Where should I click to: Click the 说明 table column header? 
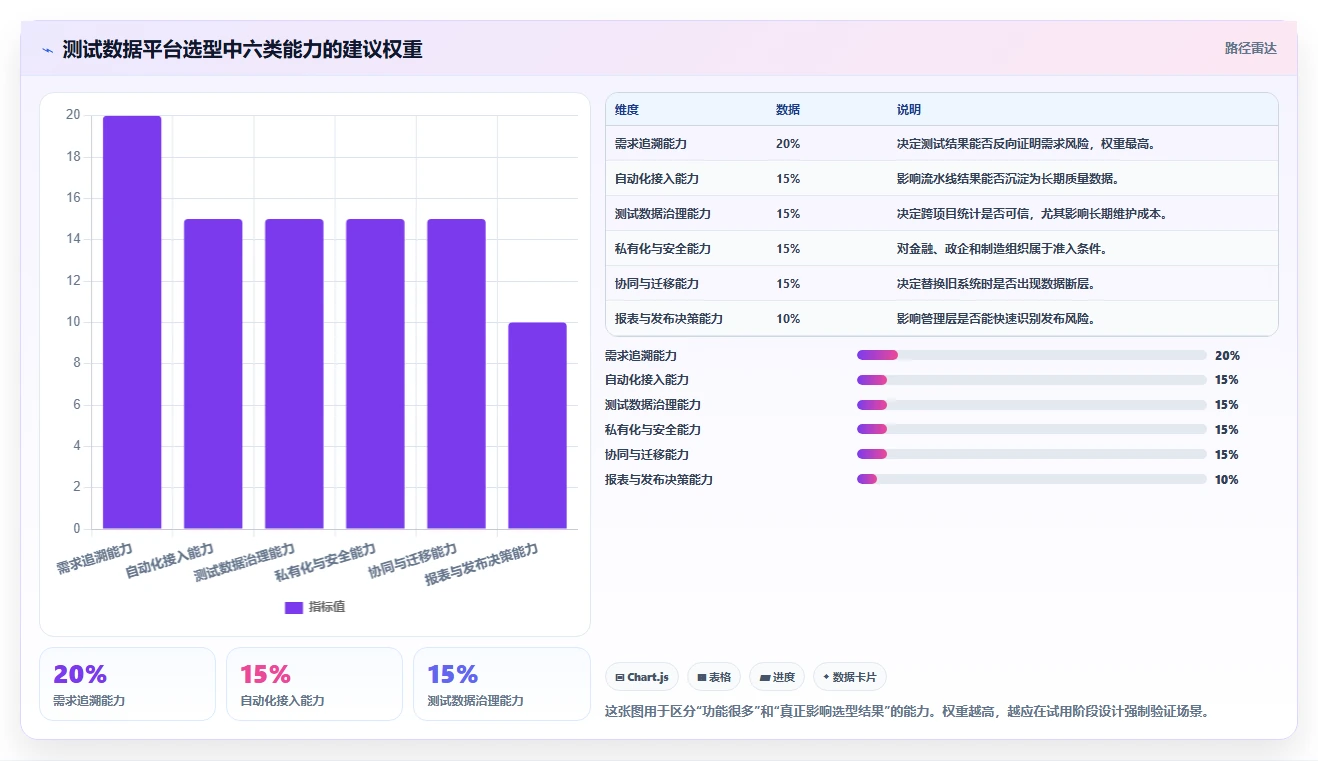908,110
